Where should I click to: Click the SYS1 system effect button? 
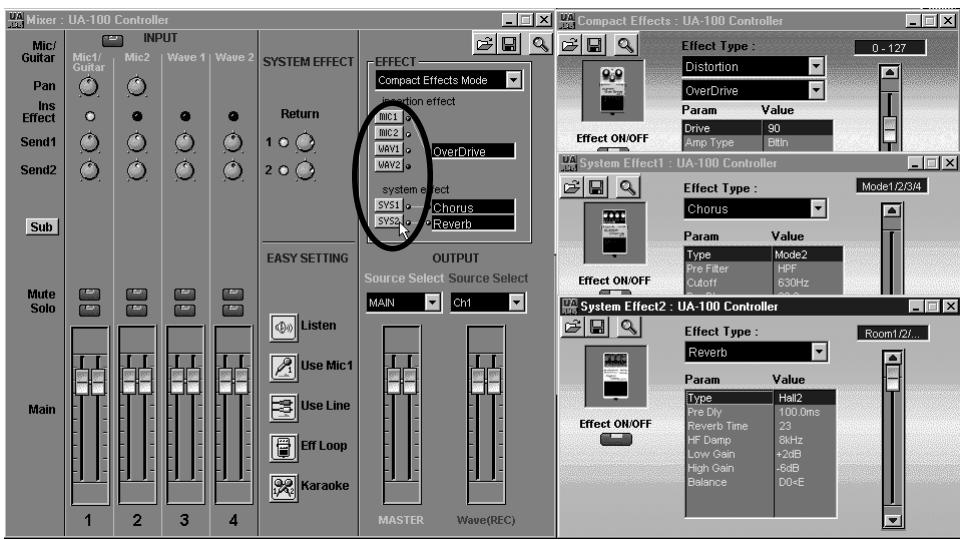coord(388,205)
